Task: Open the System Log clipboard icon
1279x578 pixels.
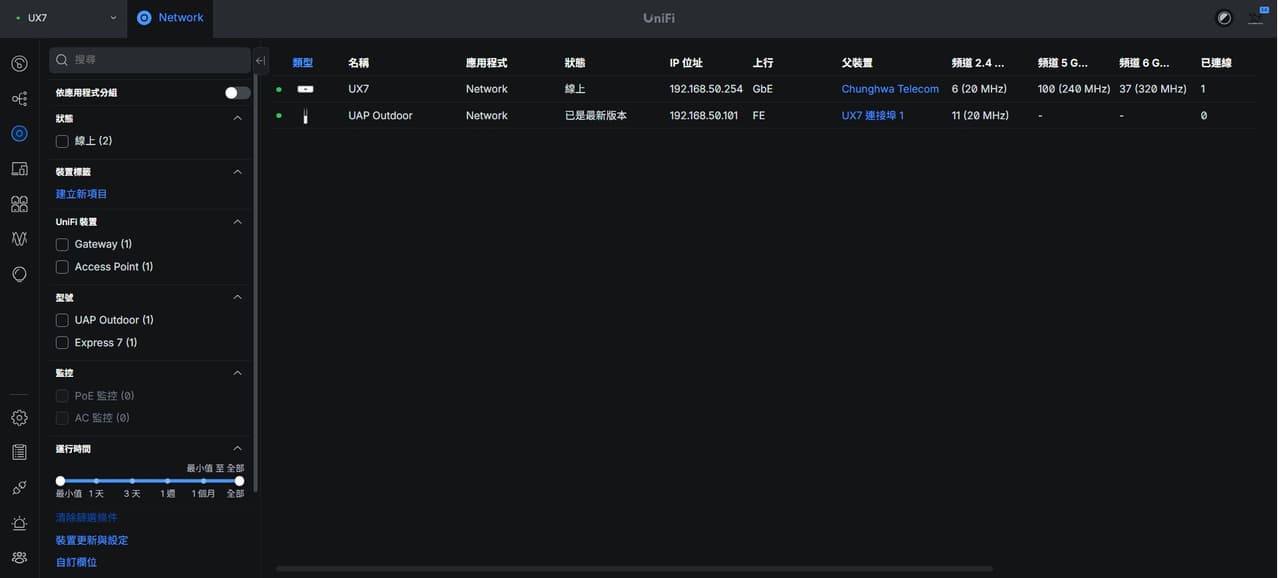Action: coord(19,453)
